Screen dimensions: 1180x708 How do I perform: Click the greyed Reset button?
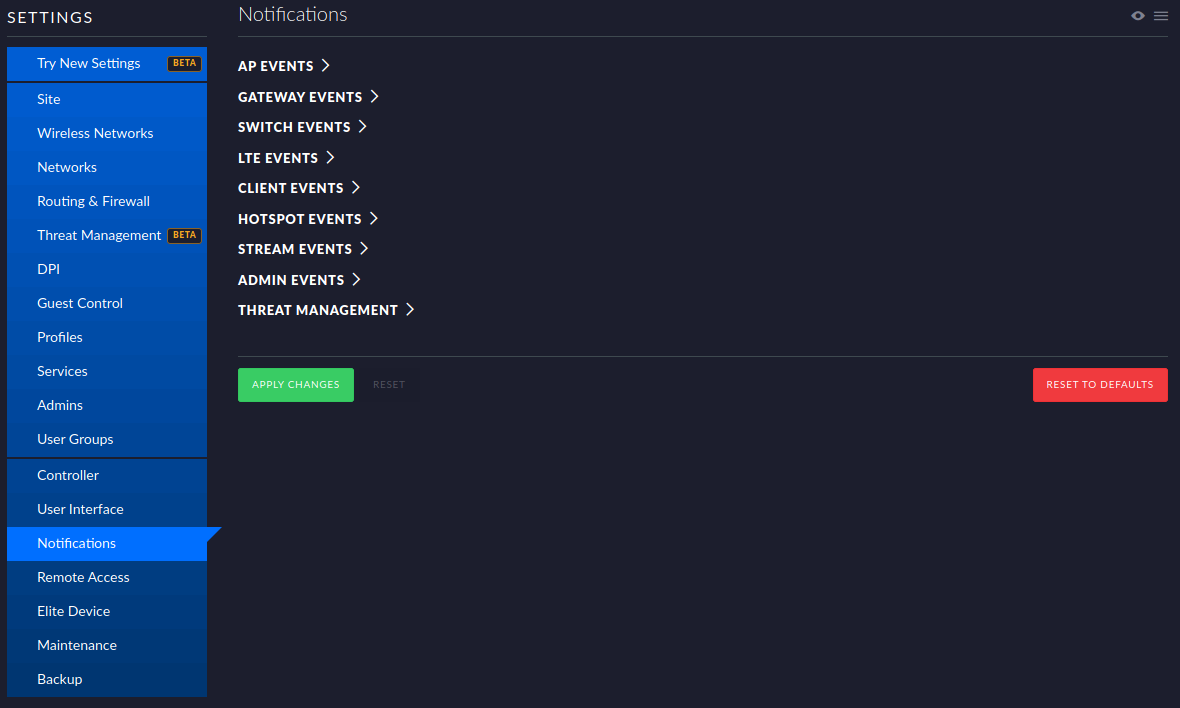389,384
